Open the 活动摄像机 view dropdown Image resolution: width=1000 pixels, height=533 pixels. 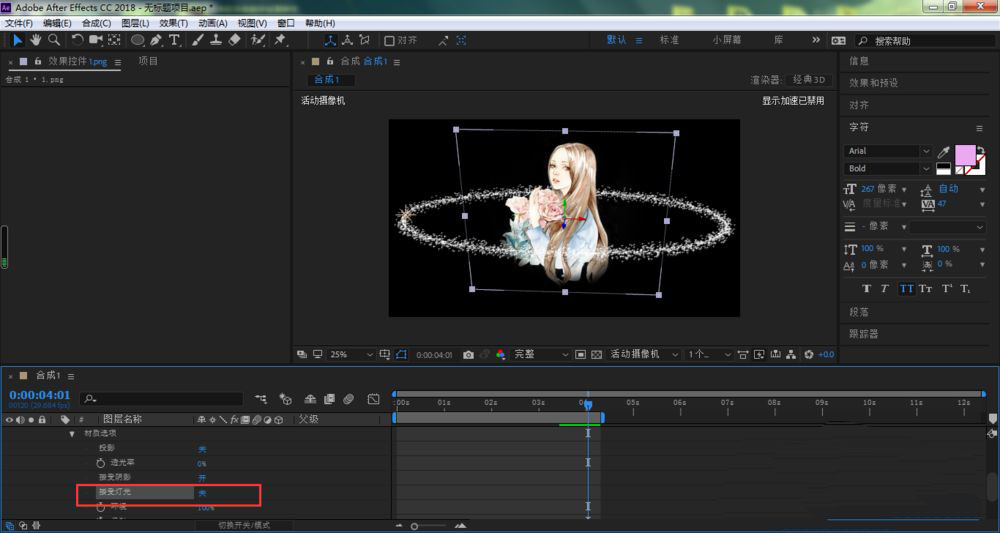click(x=644, y=354)
